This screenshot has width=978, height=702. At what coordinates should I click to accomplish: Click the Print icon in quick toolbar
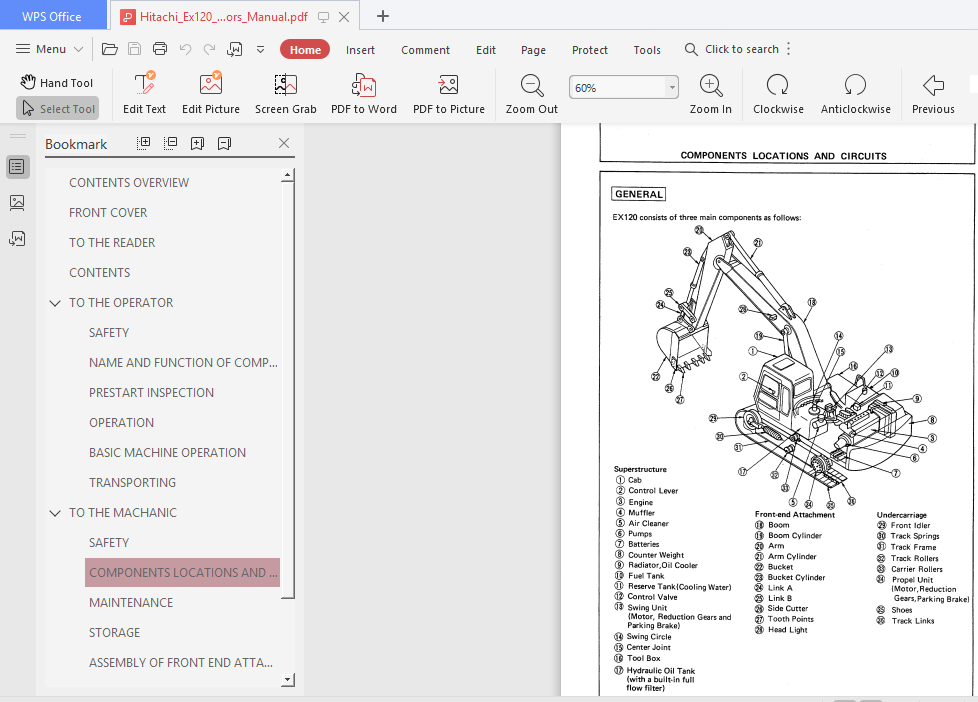(160, 49)
